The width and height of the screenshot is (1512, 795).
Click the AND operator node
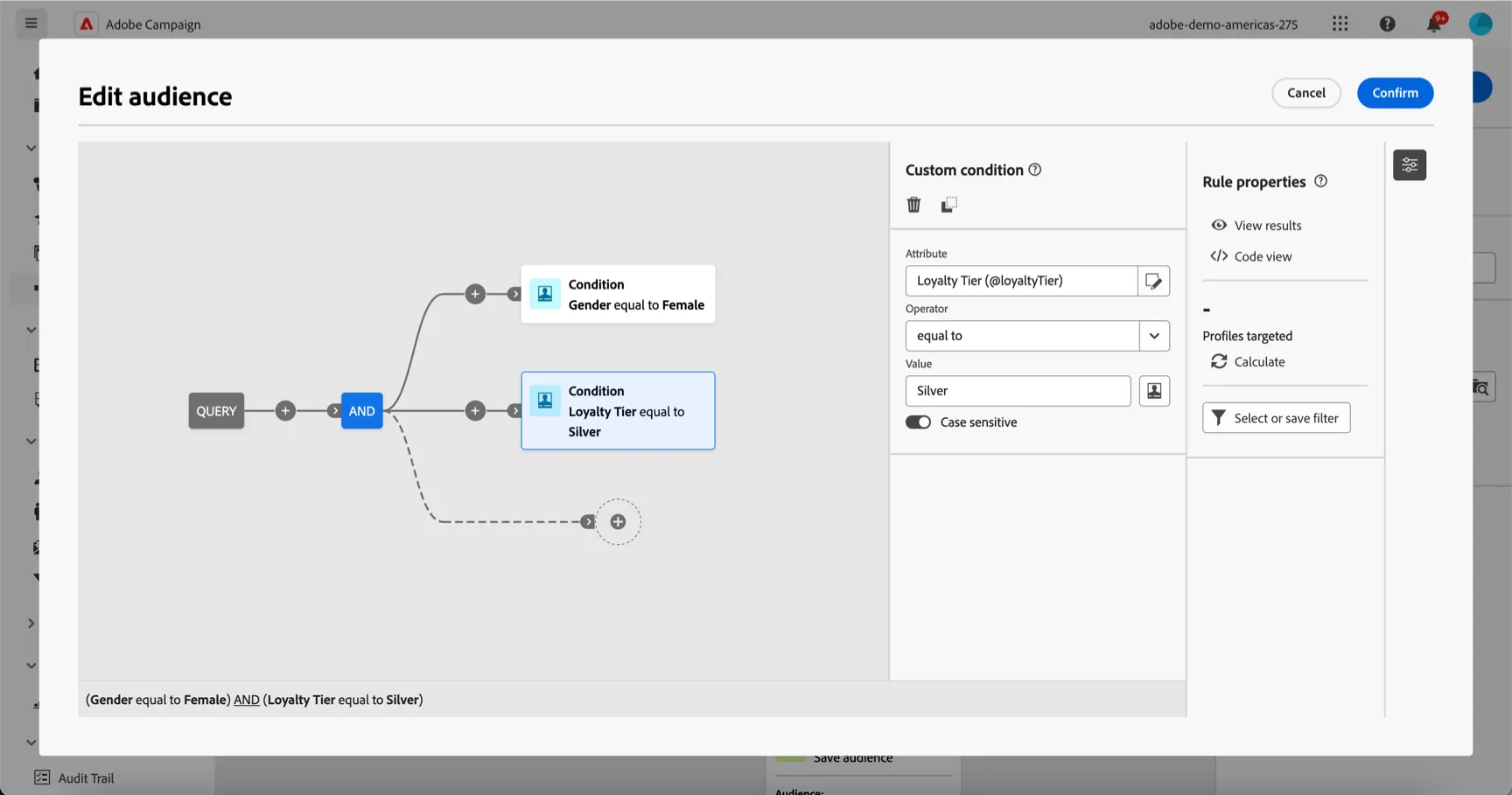click(361, 411)
